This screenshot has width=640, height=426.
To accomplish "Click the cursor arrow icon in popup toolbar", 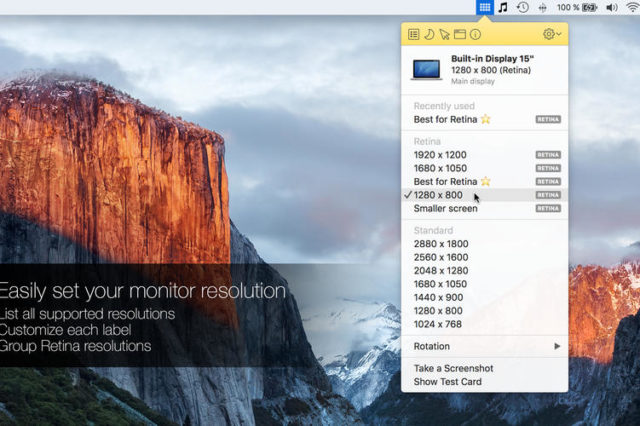I will [444, 34].
